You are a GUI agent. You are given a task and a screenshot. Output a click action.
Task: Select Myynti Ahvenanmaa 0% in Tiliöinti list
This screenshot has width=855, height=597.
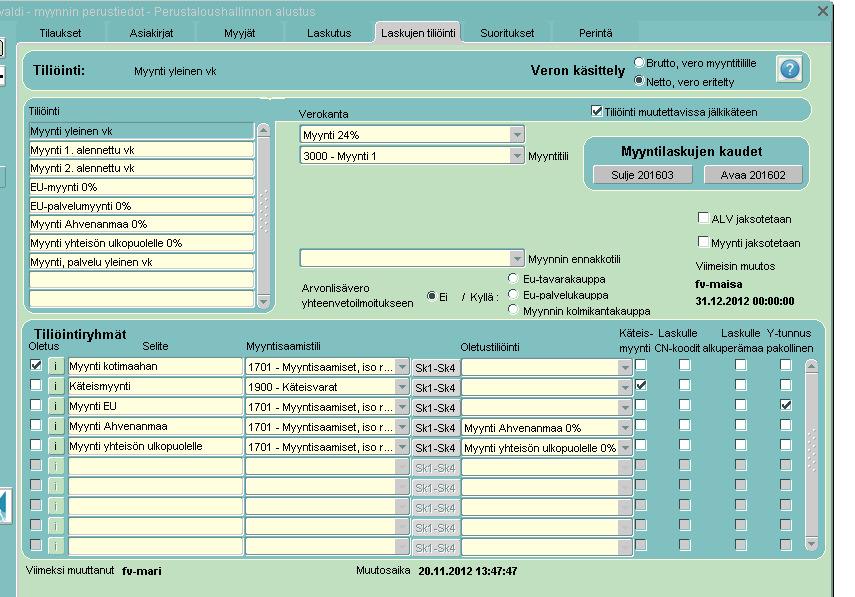click(142, 224)
